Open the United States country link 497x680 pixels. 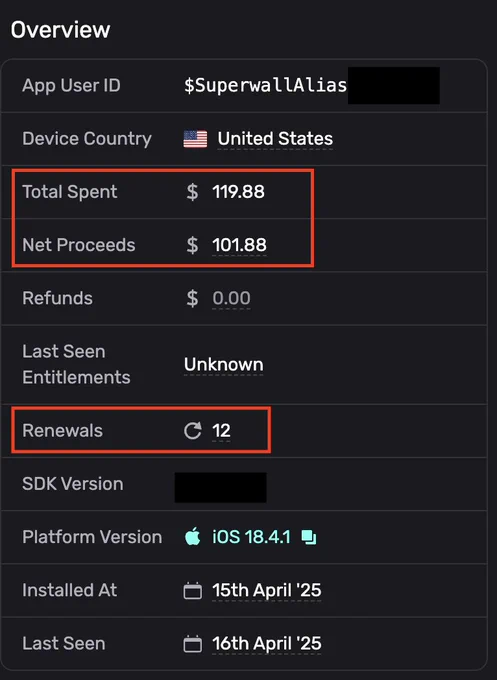[x=275, y=139]
